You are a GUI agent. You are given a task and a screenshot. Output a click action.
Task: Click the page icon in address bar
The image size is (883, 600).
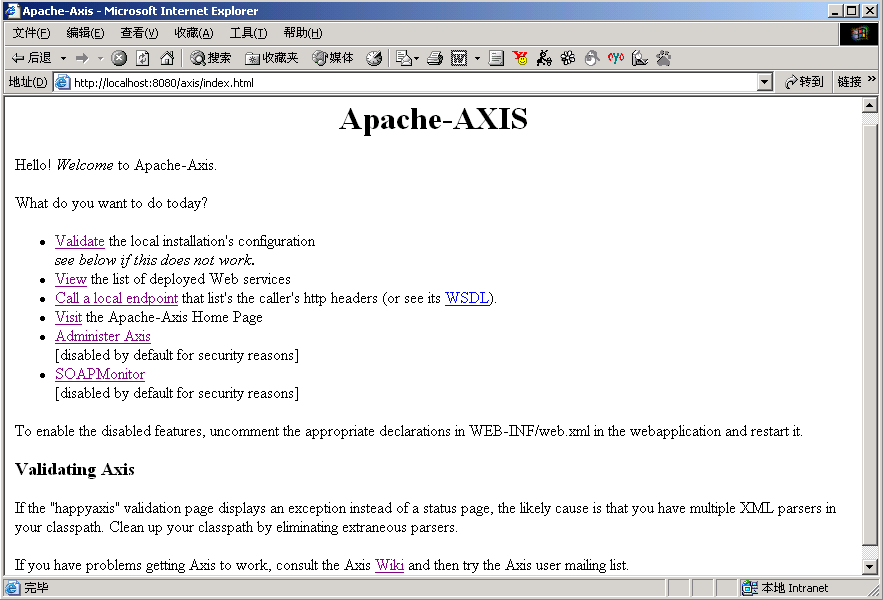(63, 82)
